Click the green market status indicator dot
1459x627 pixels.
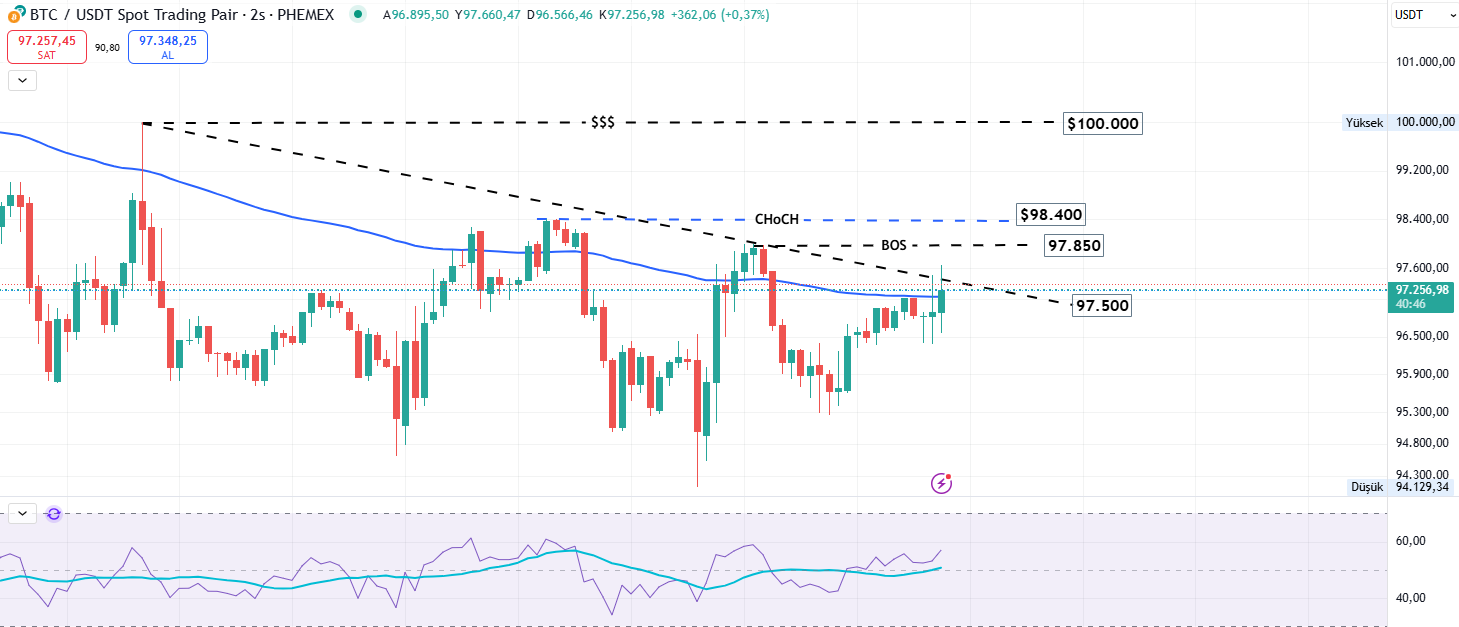(x=358, y=15)
